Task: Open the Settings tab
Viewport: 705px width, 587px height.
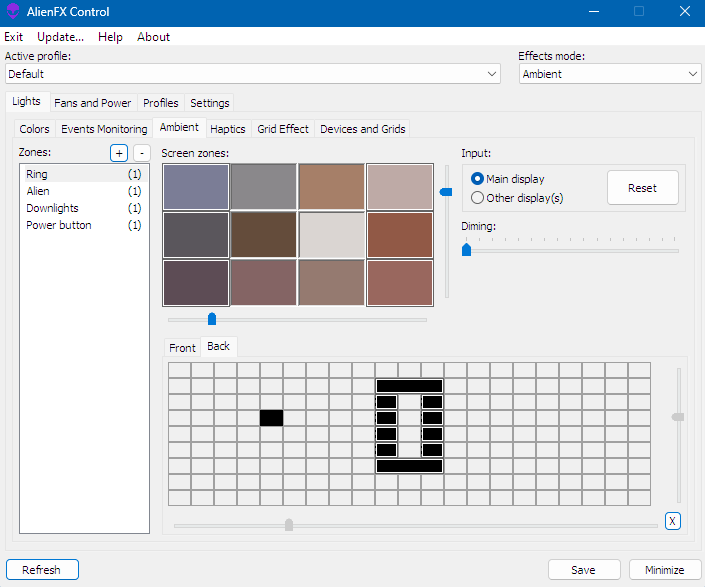Action: click(x=210, y=103)
